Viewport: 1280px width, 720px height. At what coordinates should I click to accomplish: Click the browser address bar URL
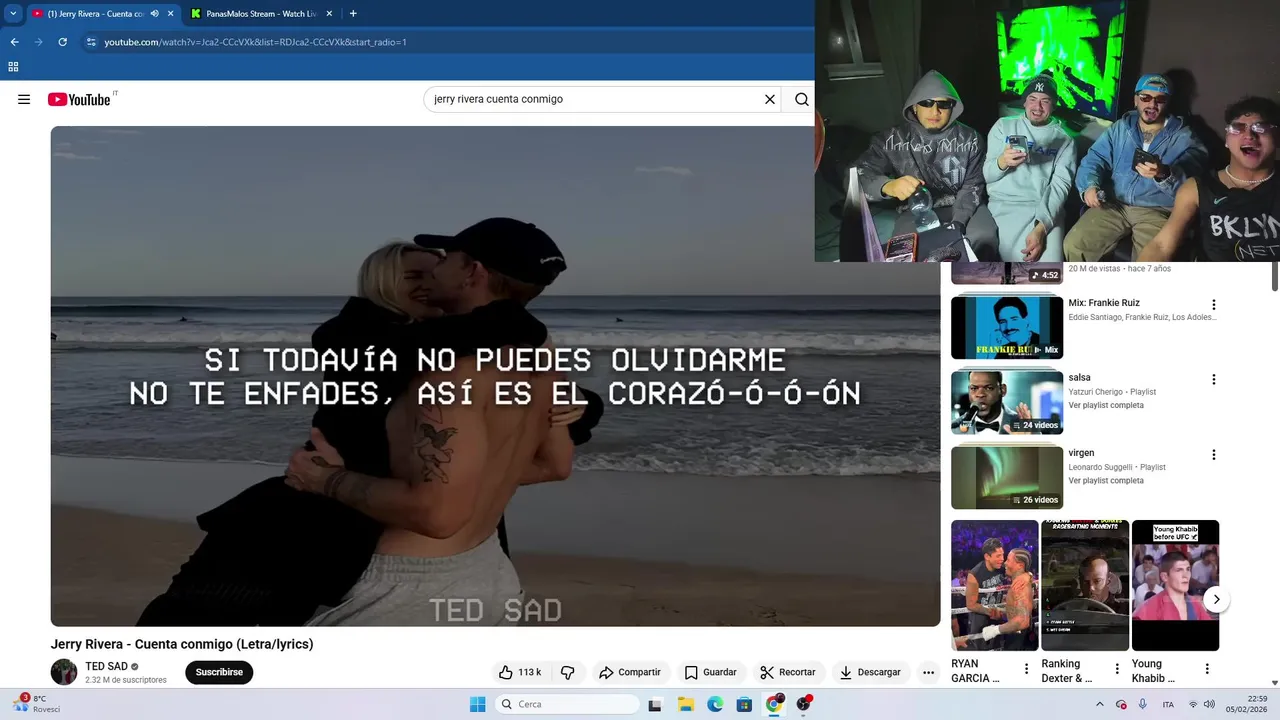click(x=255, y=42)
